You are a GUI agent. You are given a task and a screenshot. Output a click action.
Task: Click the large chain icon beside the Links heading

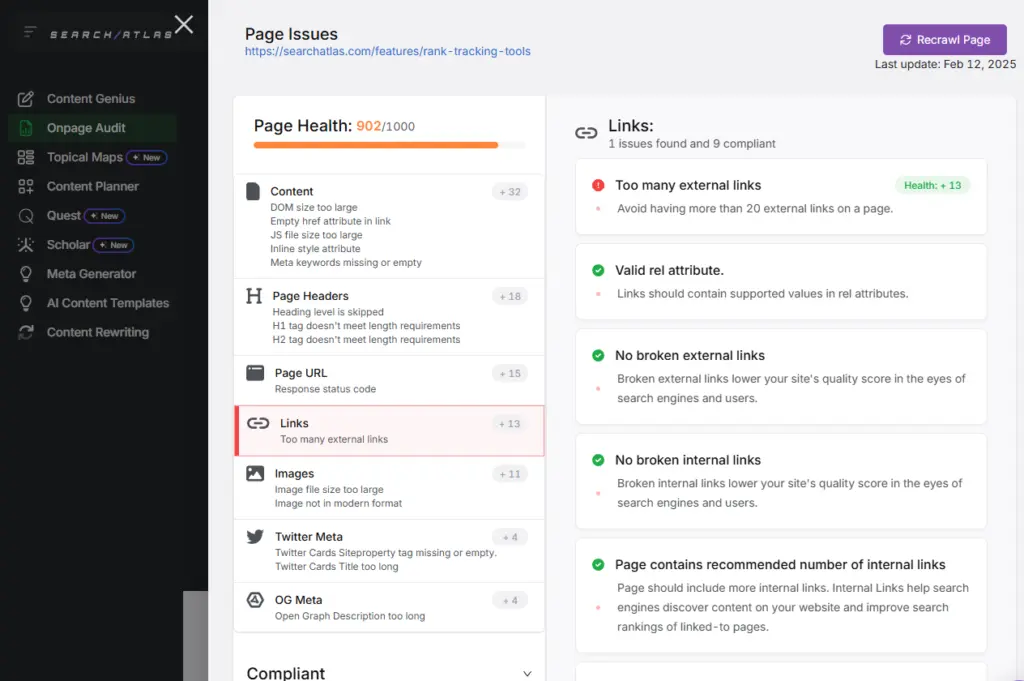[x=586, y=133]
